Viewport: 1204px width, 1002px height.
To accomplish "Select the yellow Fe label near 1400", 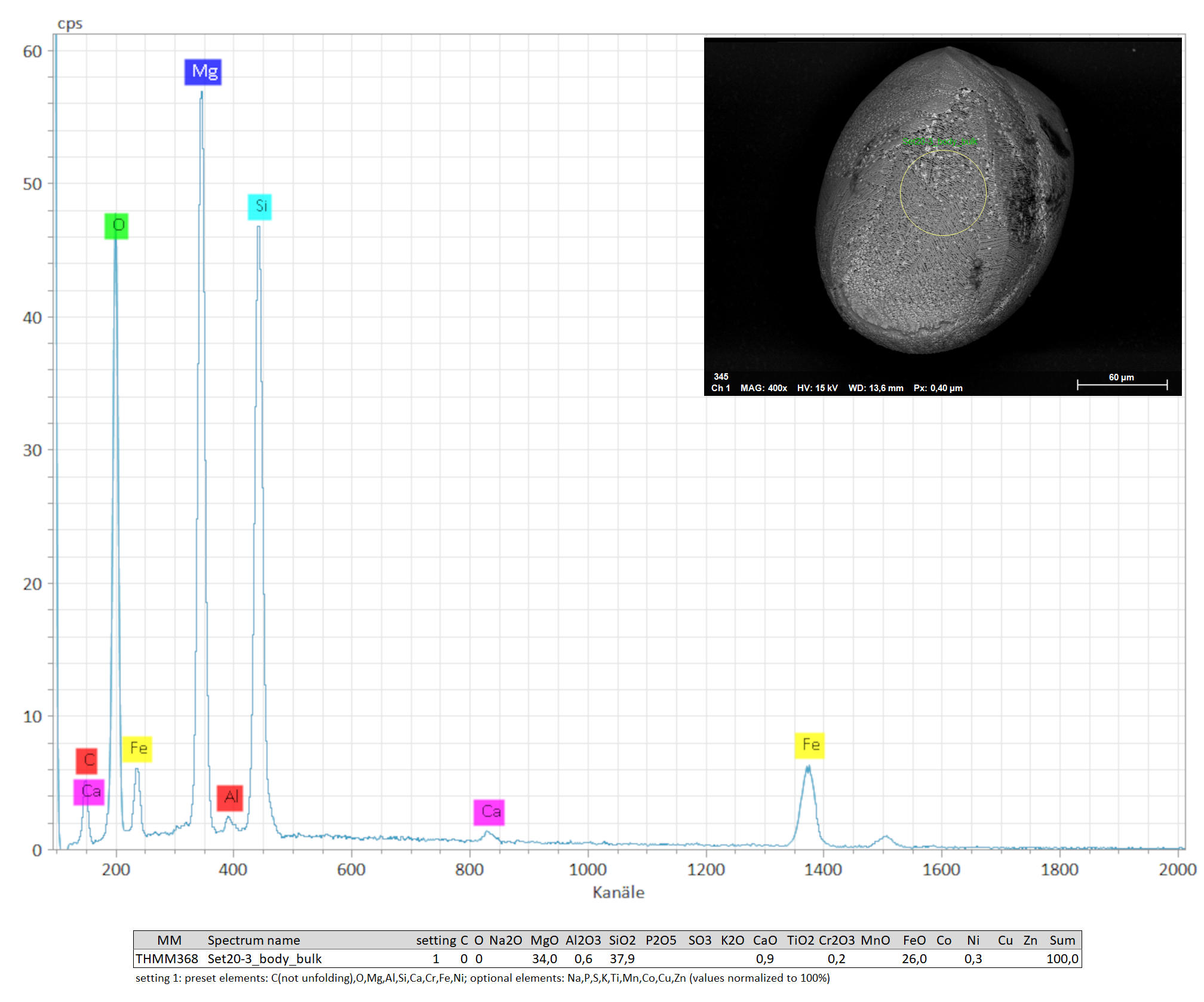I will (809, 745).
